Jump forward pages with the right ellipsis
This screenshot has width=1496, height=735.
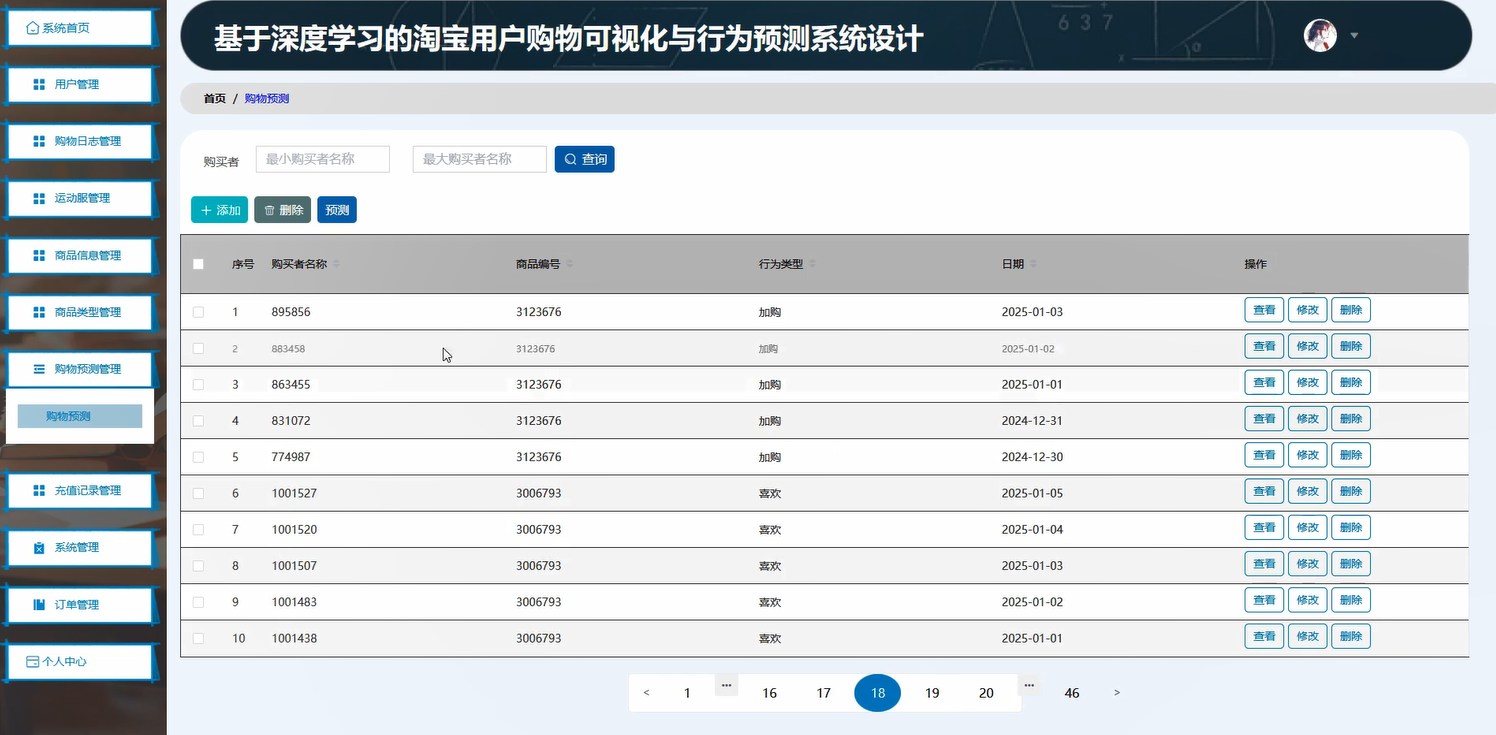pos(1030,686)
